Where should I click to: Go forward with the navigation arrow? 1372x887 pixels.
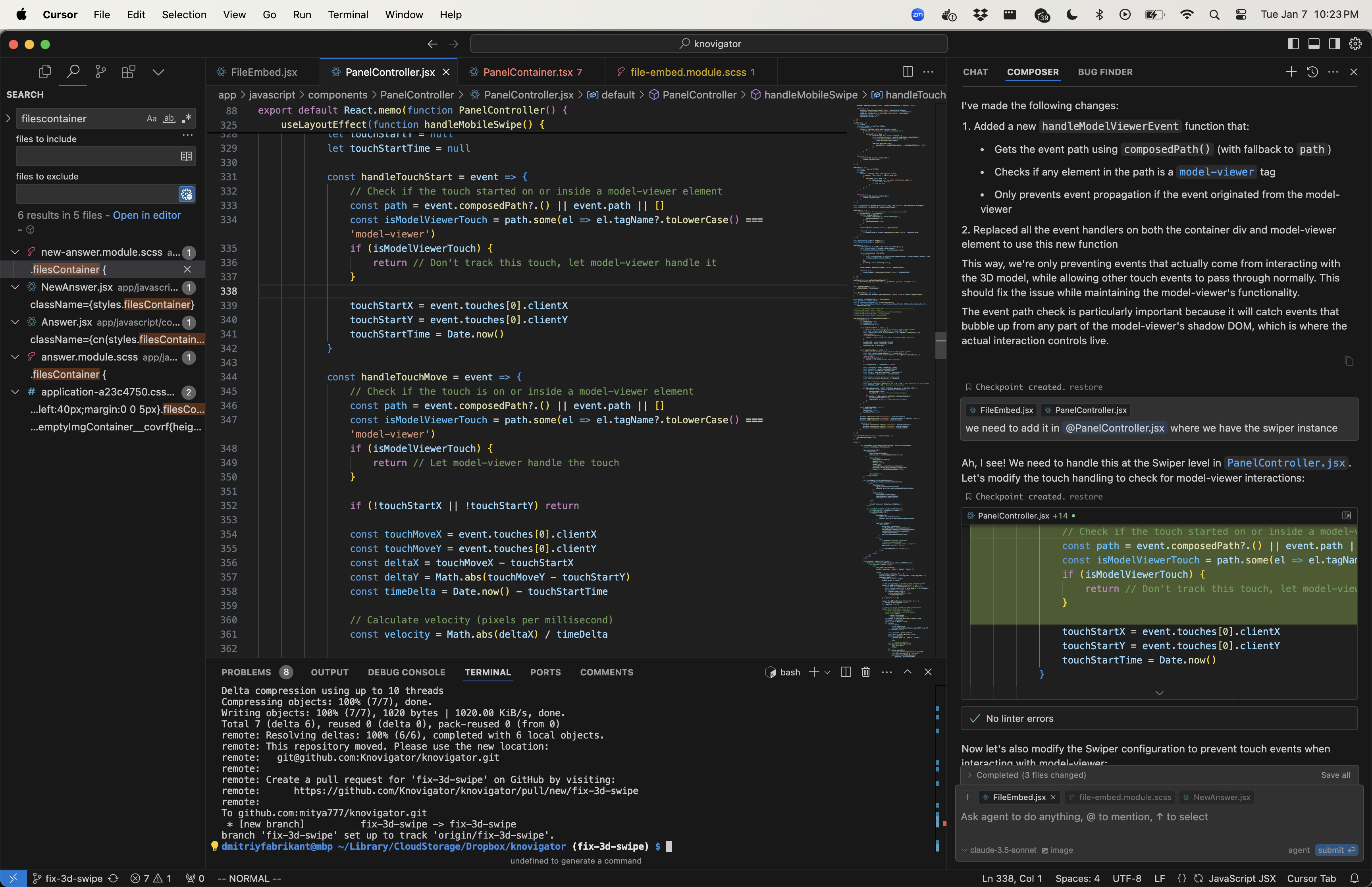pos(454,44)
